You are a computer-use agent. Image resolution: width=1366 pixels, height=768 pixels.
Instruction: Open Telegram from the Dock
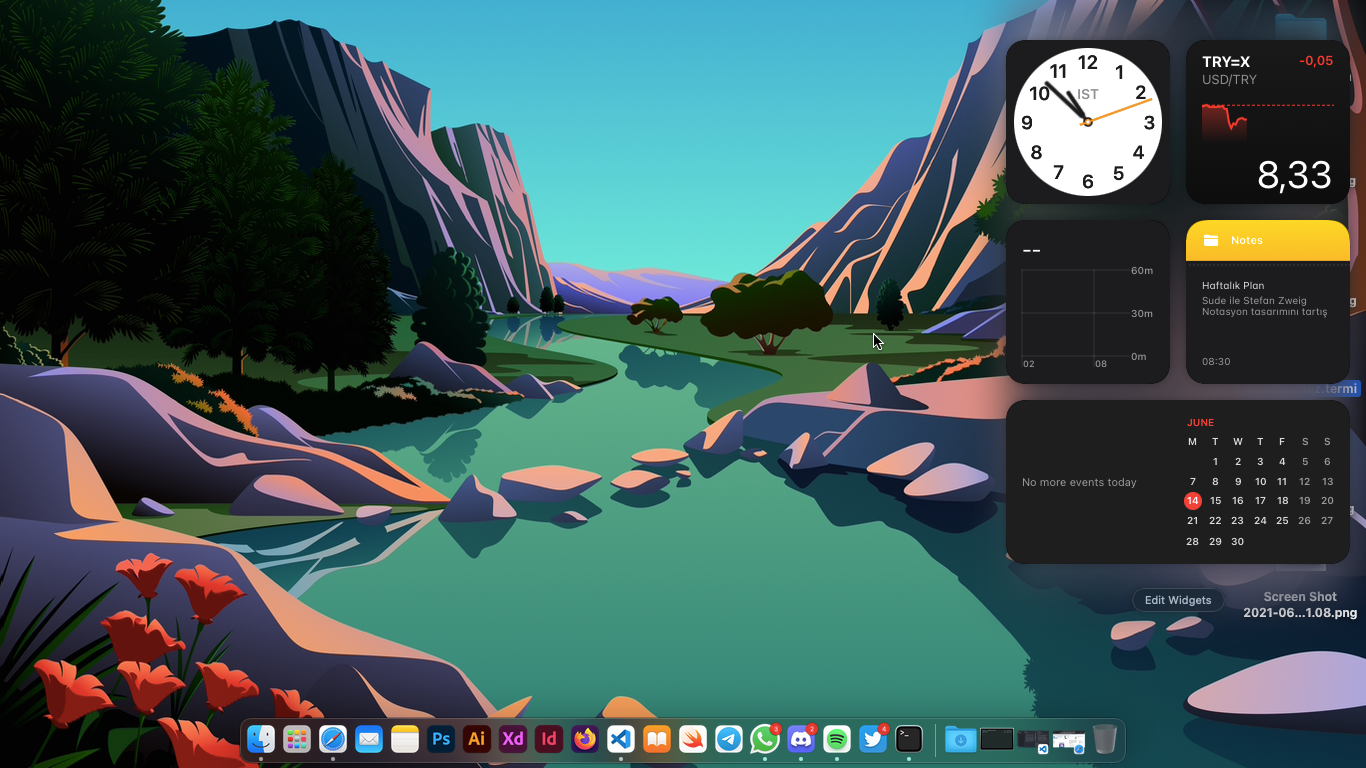(729, 739)
